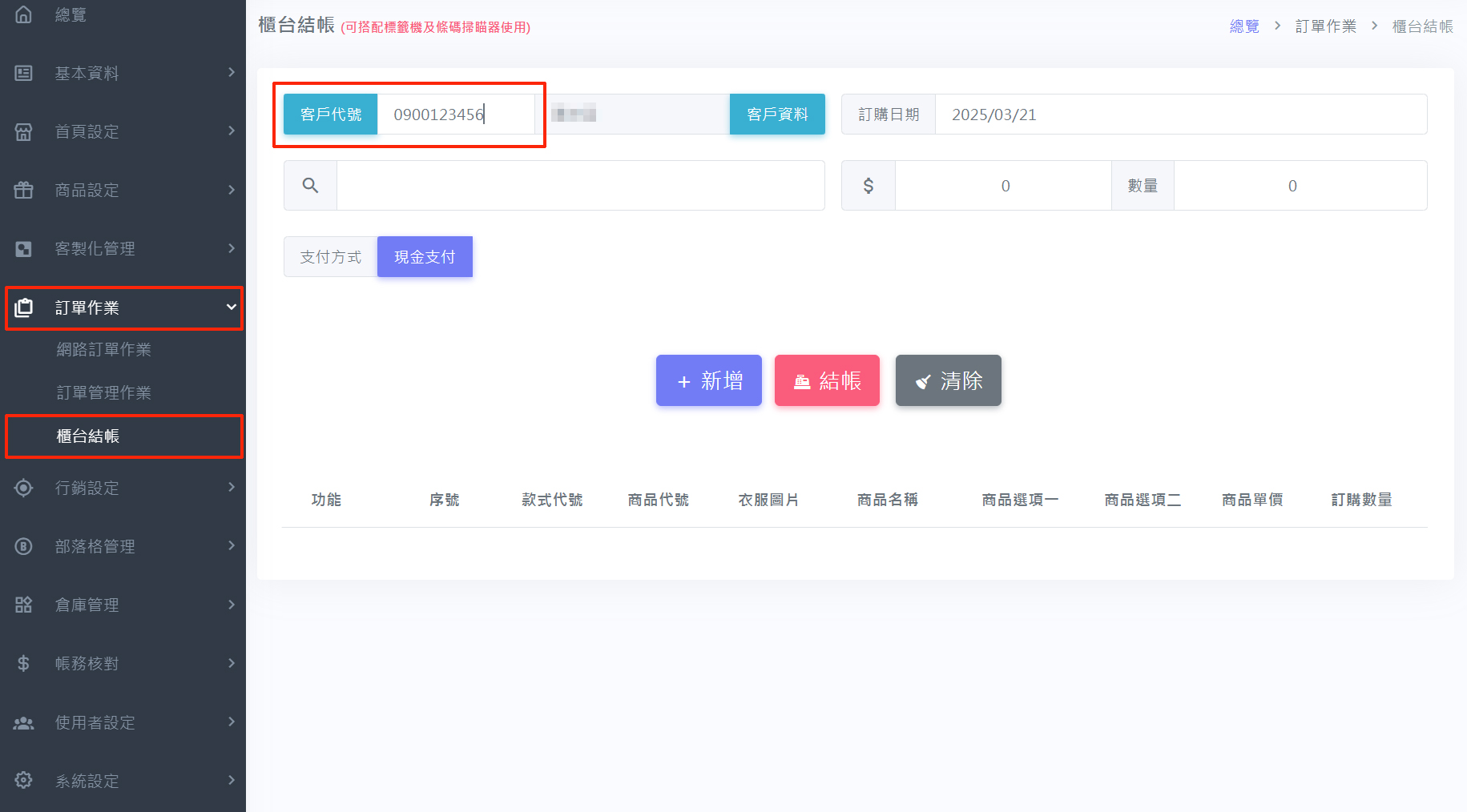Image resolution: width=1467 pixels, height=812 pixels.
Task: Click the 使用者設定 people icon
Action: tap(24, 722)
